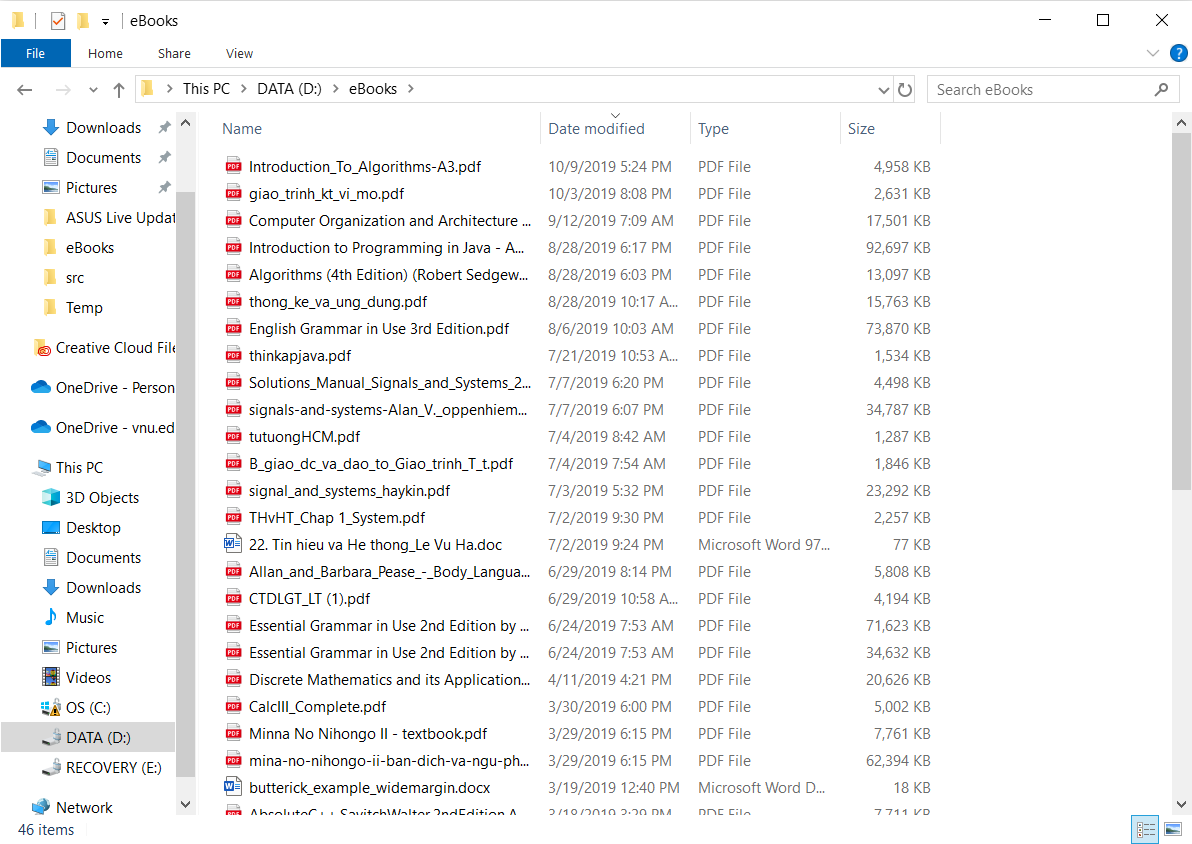Image resolution: width=1192 pixels, height=844 pixels.
Task: Select butterick_example_widemargin.docx Word icon
Action: pos(233,787)
